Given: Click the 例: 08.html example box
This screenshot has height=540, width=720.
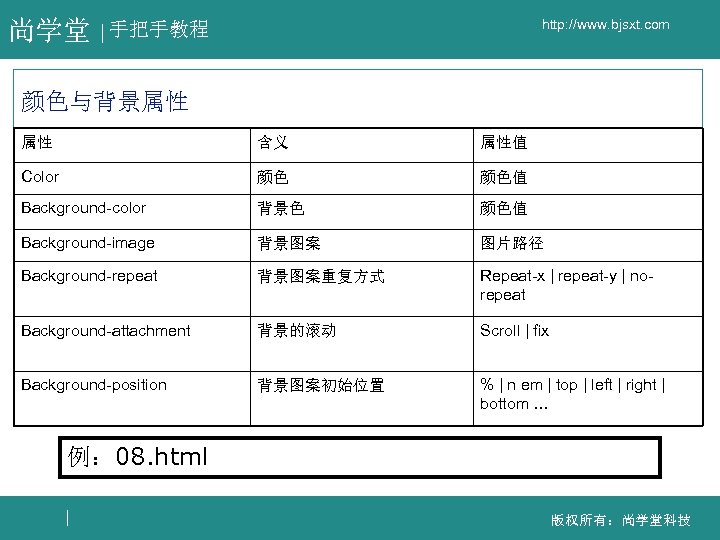Looking at the screenshot, I should click(x=360, y=457).
